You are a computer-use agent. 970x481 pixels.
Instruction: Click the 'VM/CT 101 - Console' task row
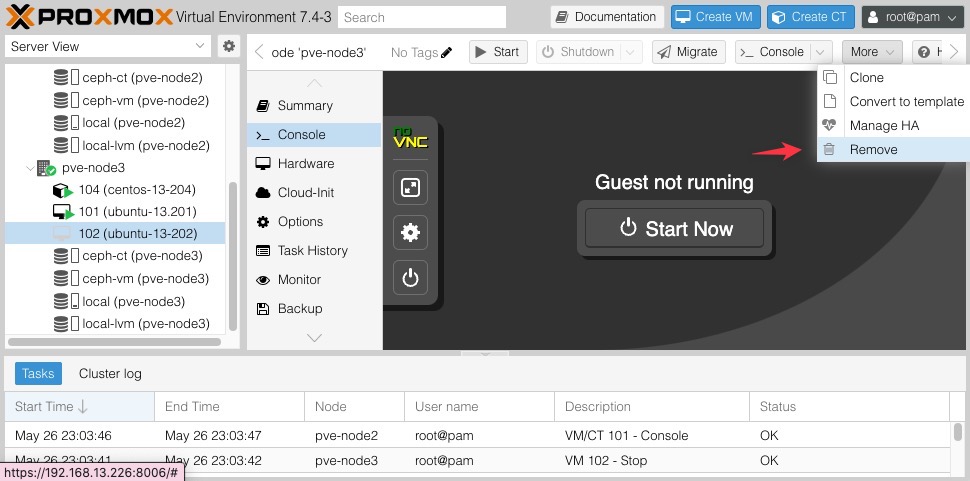[x=476, y=435]
